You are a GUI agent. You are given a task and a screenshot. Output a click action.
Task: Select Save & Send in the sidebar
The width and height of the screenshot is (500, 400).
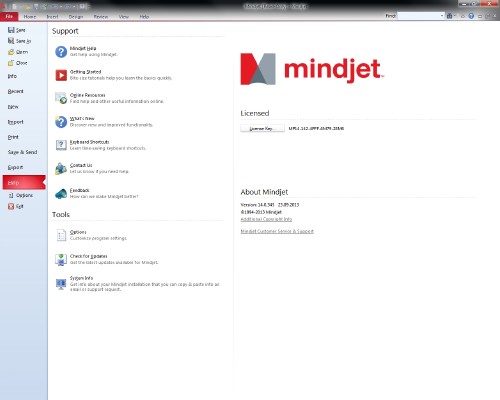pyautogui.click(x=22, y=152)
